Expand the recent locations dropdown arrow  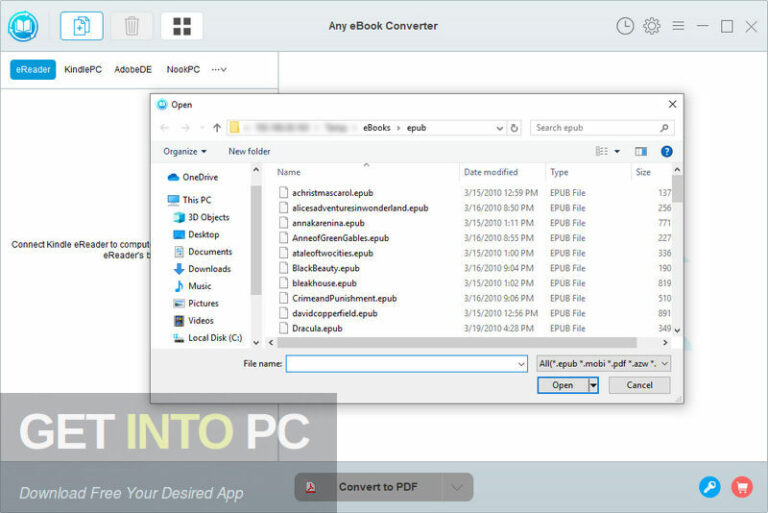pyautogui.click(x=202, y=128)
